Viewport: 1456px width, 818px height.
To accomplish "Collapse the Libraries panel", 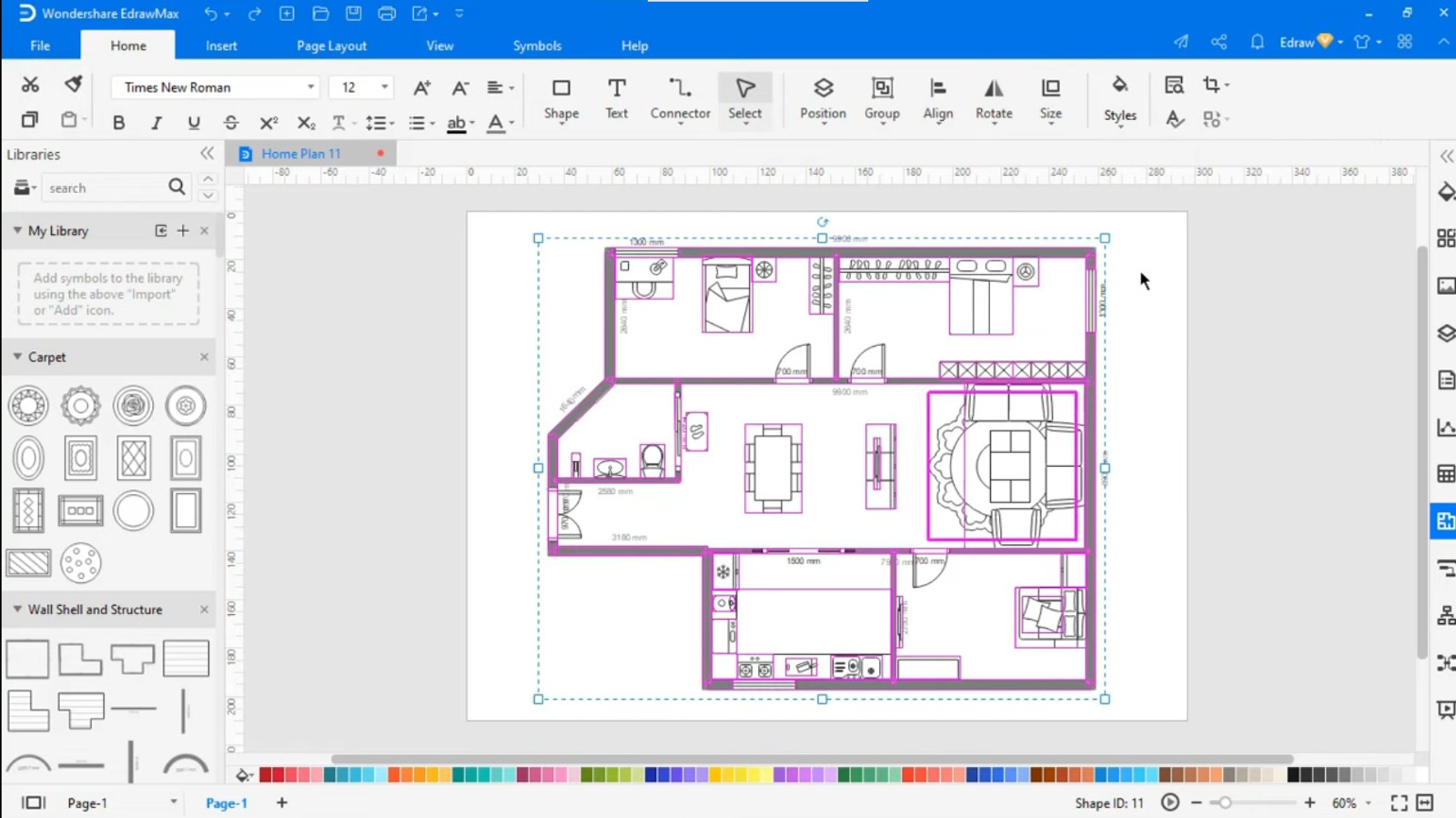I will coord(207,154).
